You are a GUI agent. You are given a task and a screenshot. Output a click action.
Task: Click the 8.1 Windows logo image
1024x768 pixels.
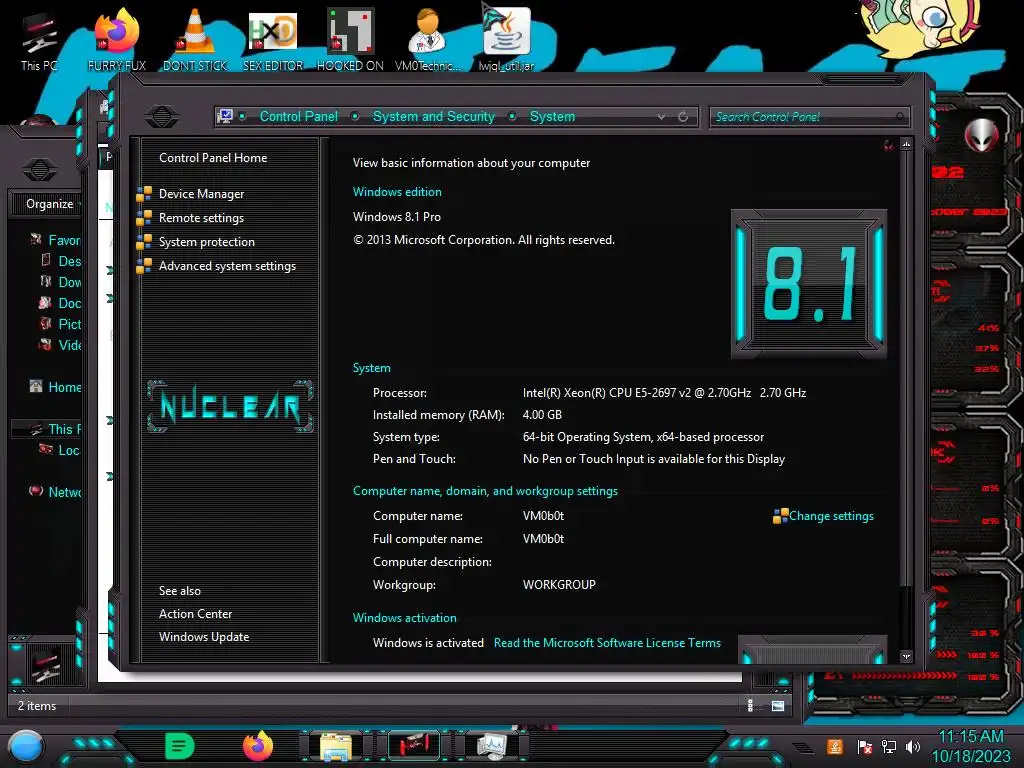(x=808, y=284)
